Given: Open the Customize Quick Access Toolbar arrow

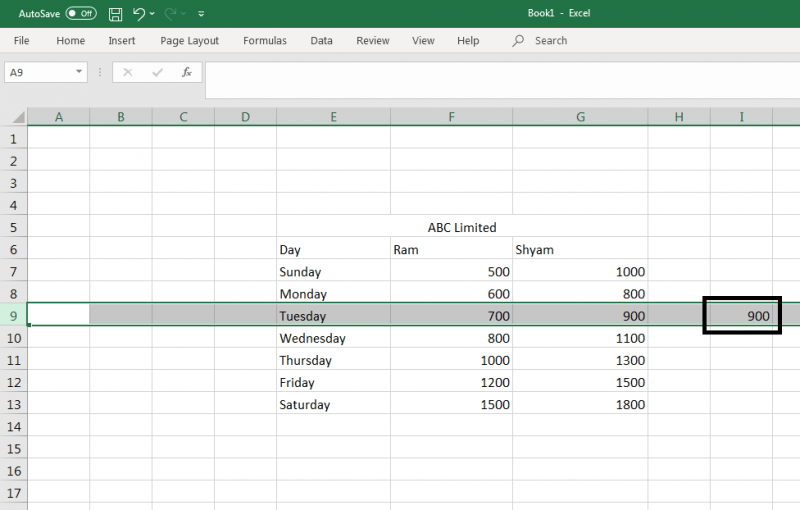Looking at the screenshot, I should [x=201, y=14].
